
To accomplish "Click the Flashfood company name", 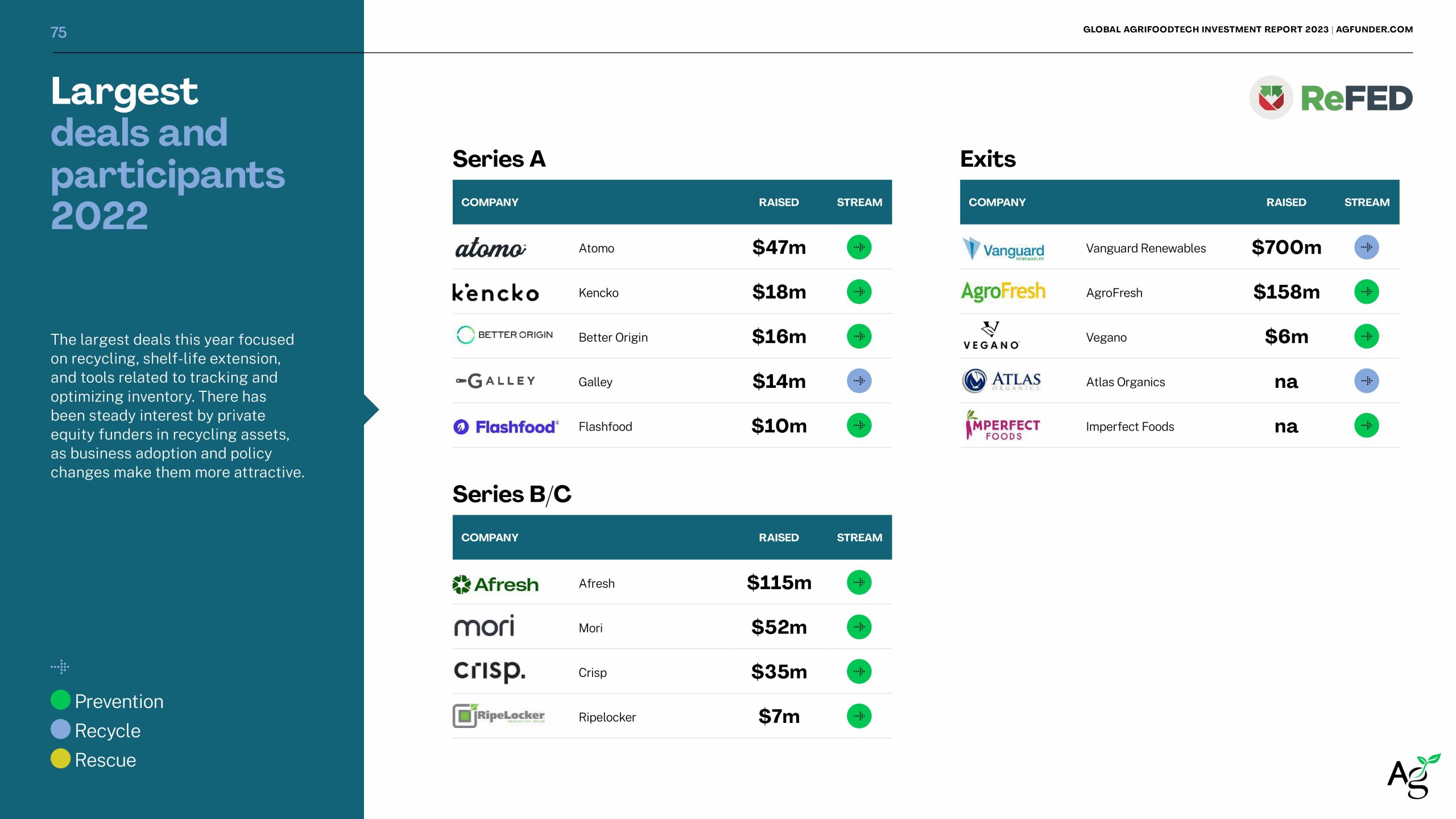I will click(605, 427).
